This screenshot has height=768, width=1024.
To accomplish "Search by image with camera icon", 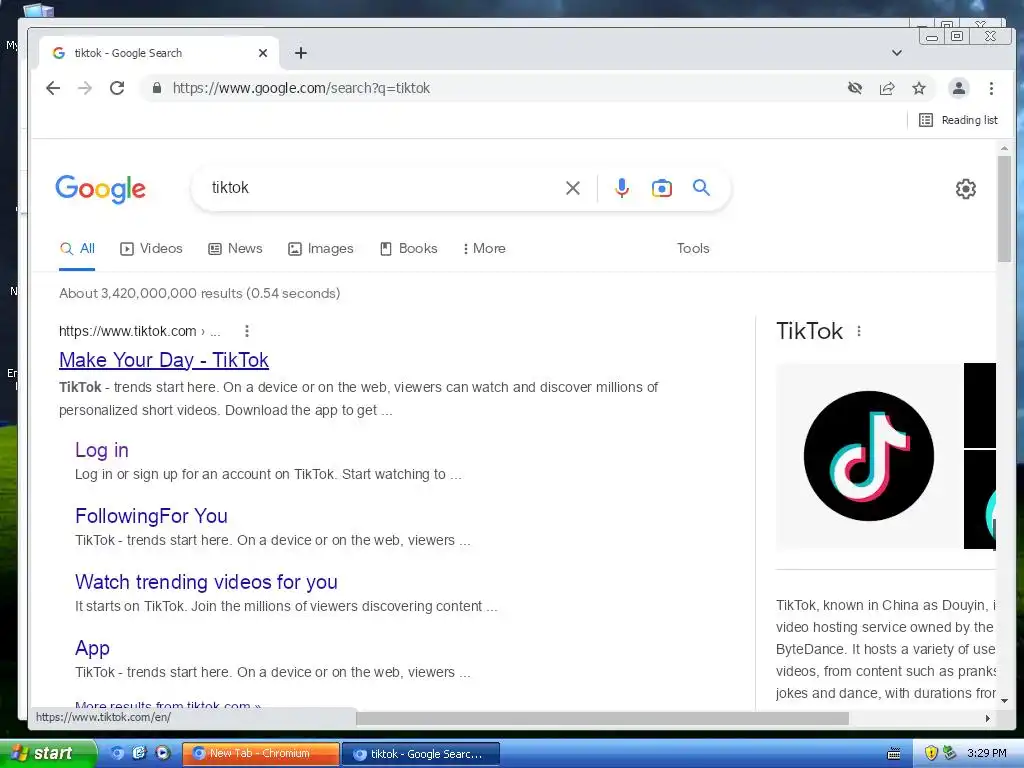I will [x=662, y=188].
